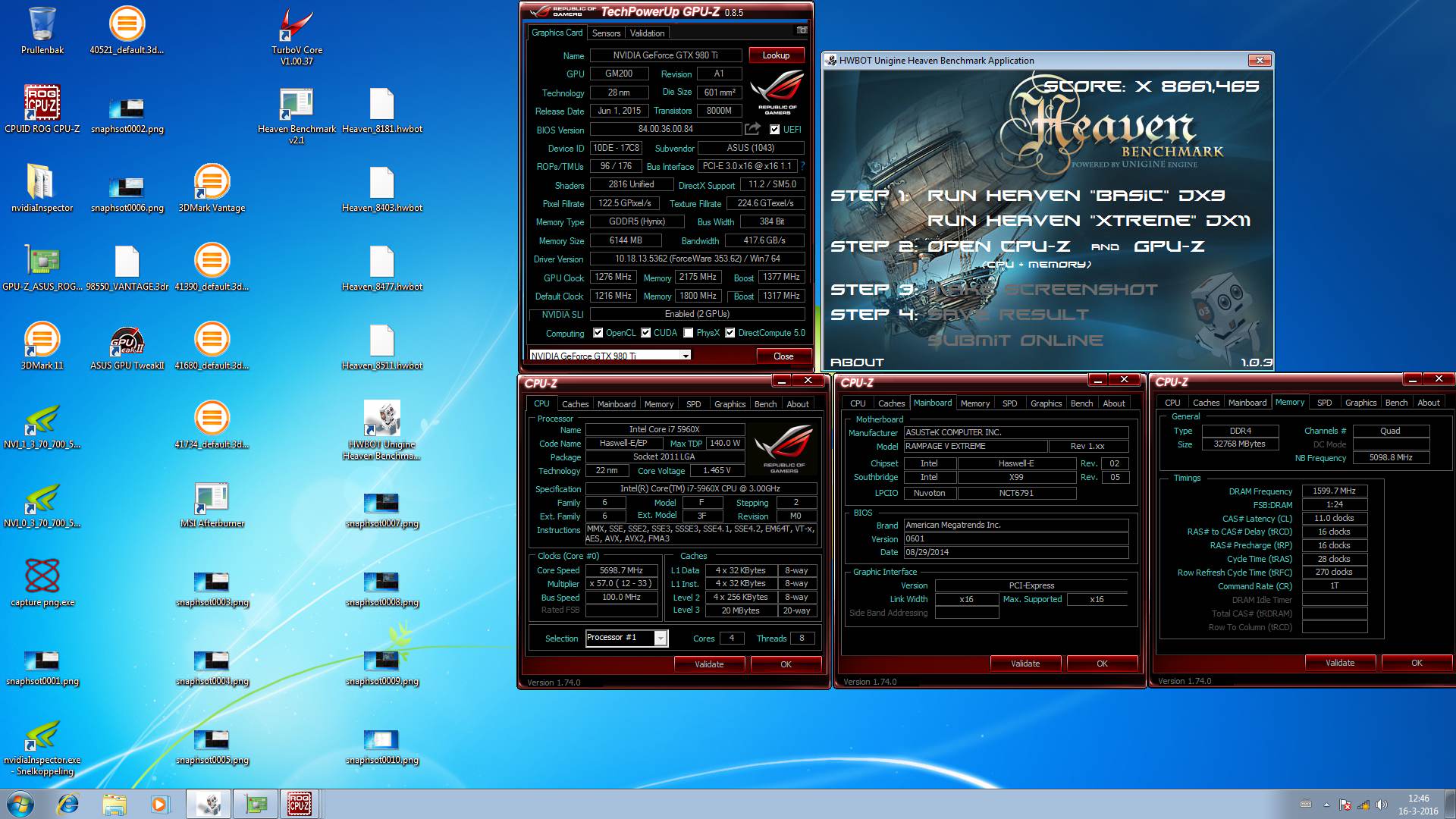This screenshot has width=1456, height=819.
Task: Open Heaven_8511.hwbot file
Action: tap(381, 346)
